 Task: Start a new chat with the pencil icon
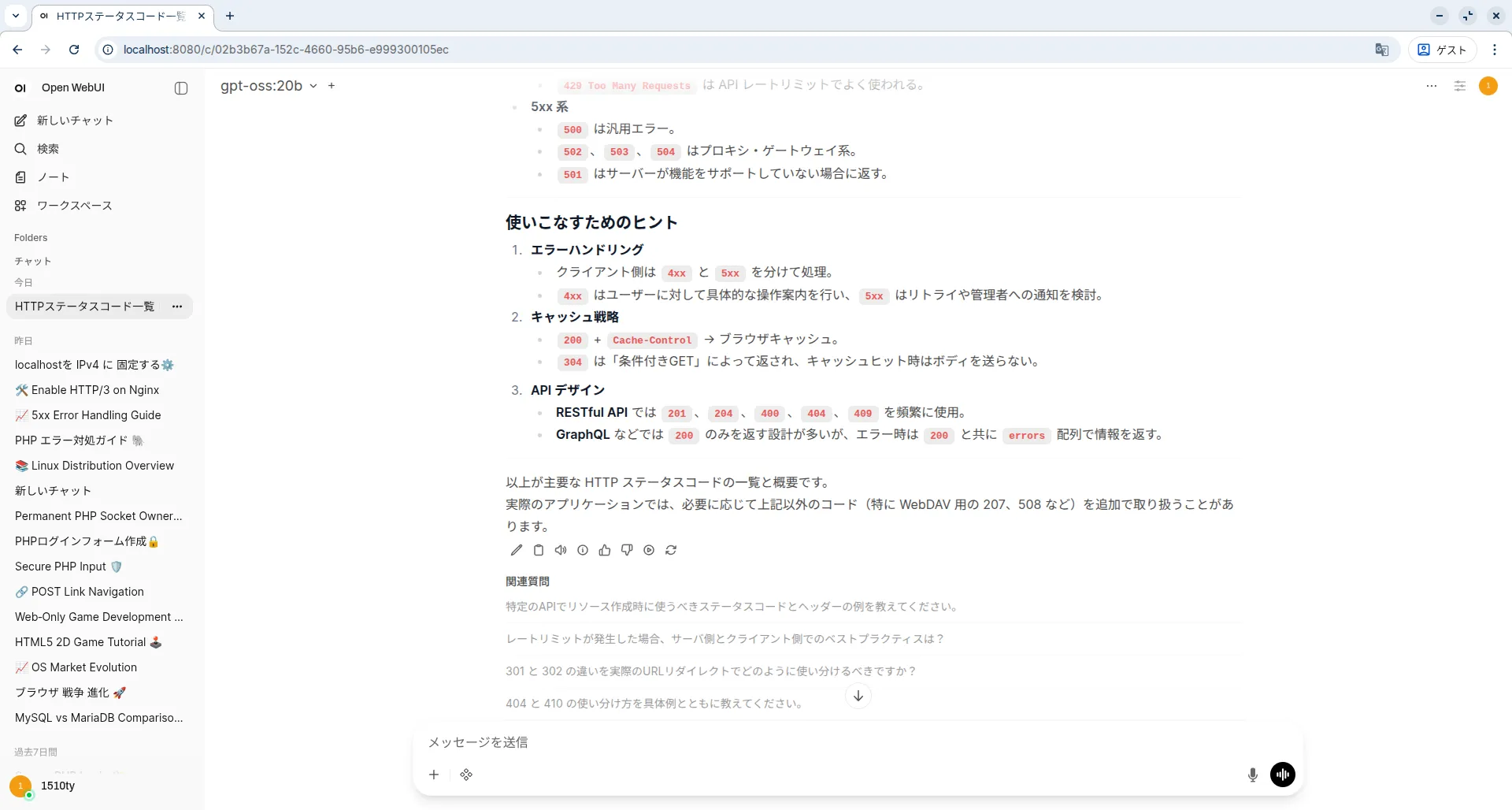click(x=21, y=121)
